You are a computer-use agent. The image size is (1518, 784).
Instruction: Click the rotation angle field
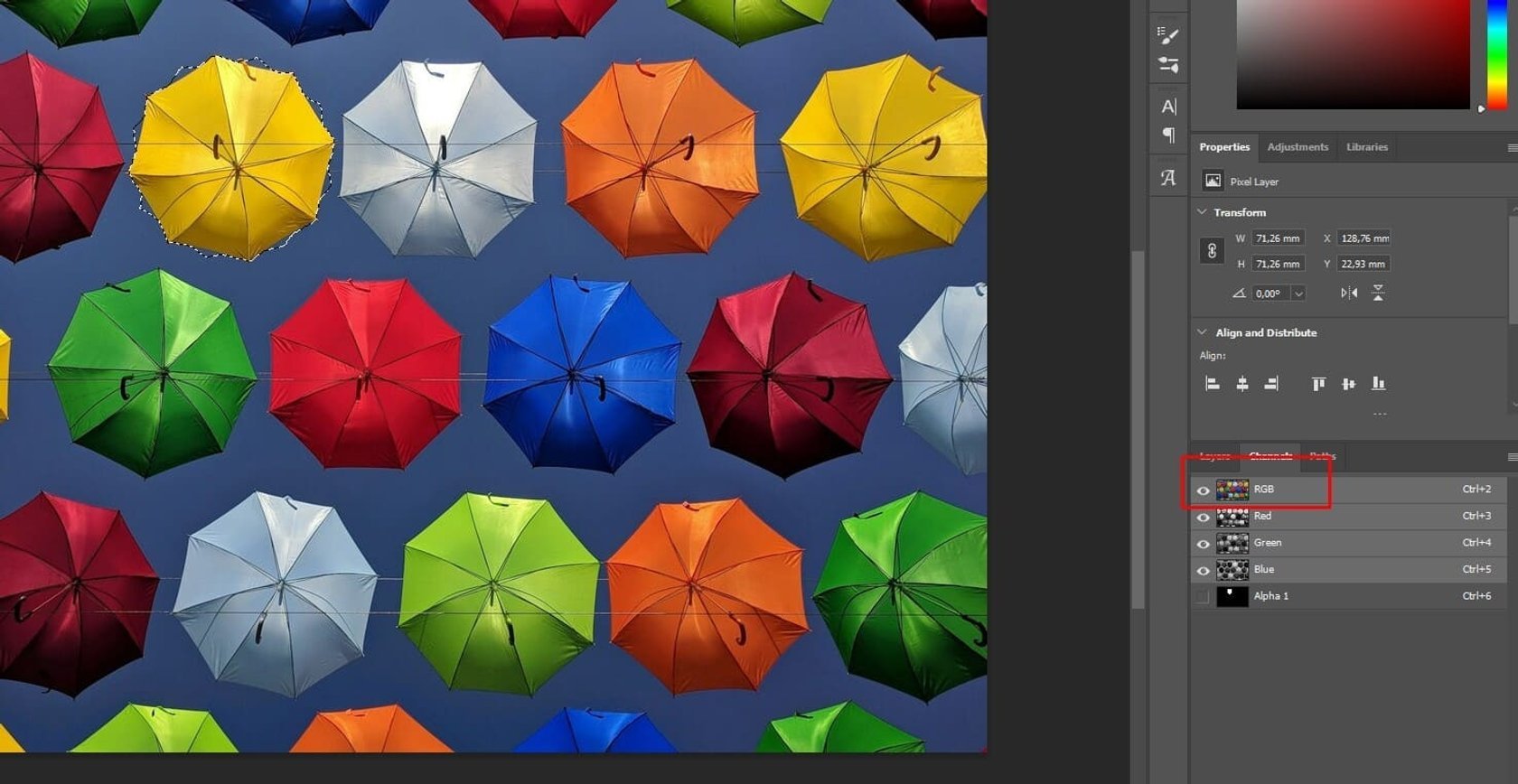tap(1270, 294)
